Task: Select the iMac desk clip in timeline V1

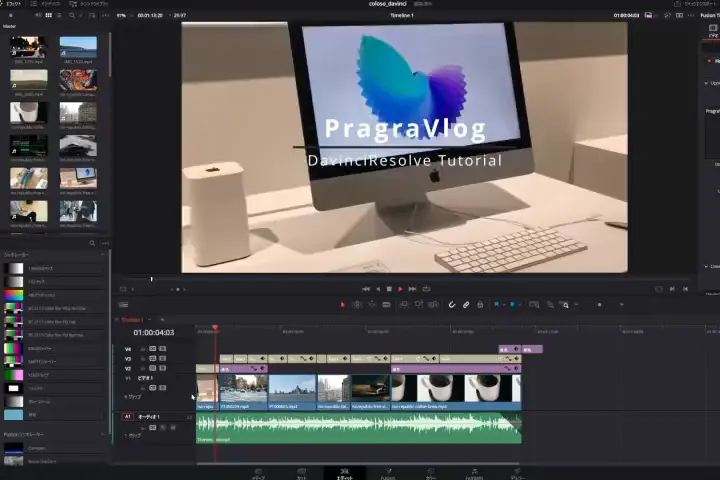Action: pyautogui.click(x=207, y=392)
